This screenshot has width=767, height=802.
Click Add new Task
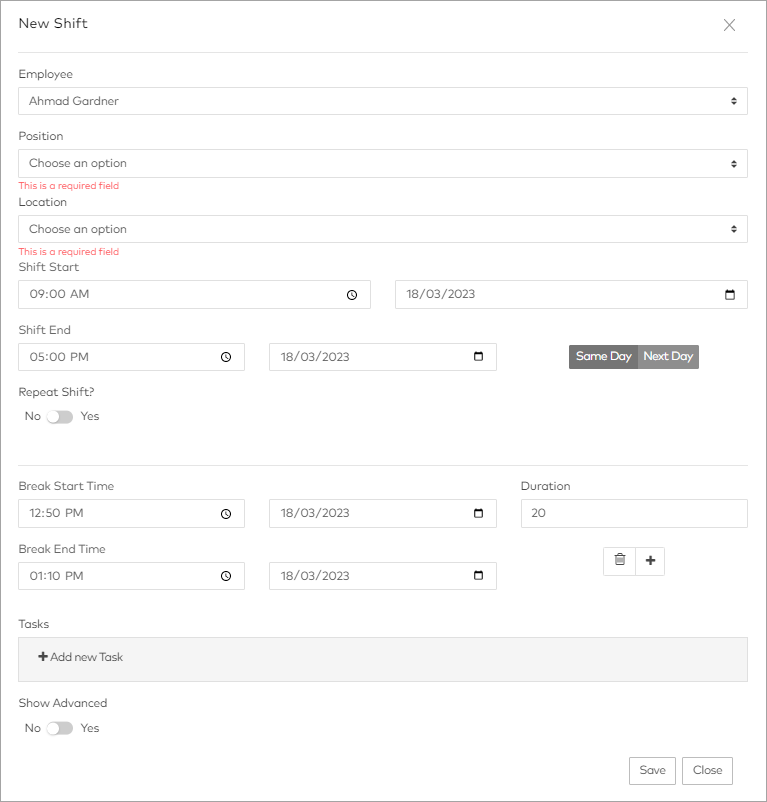80,657
